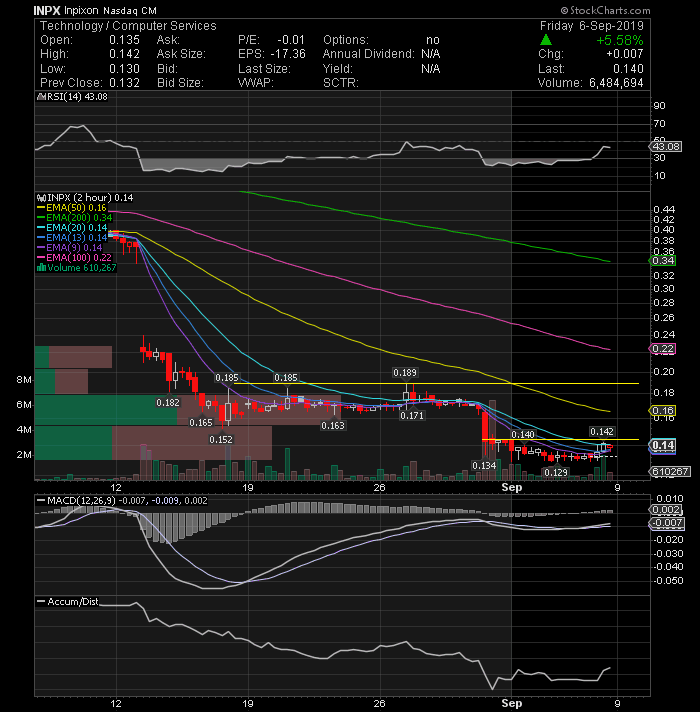Image resolution: width=700 pixels, height=712 pixels.
Task: Click the RSI(14) 43.08 panel label
Action: point(76,97)
